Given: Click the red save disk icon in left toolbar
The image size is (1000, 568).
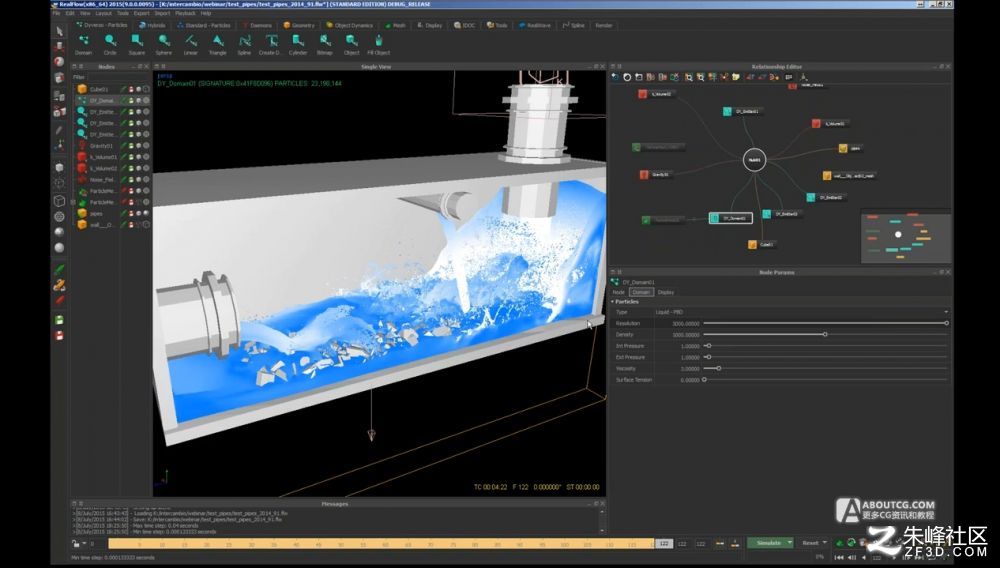Looking at the screenshot, I should click(x=59, y=335).
